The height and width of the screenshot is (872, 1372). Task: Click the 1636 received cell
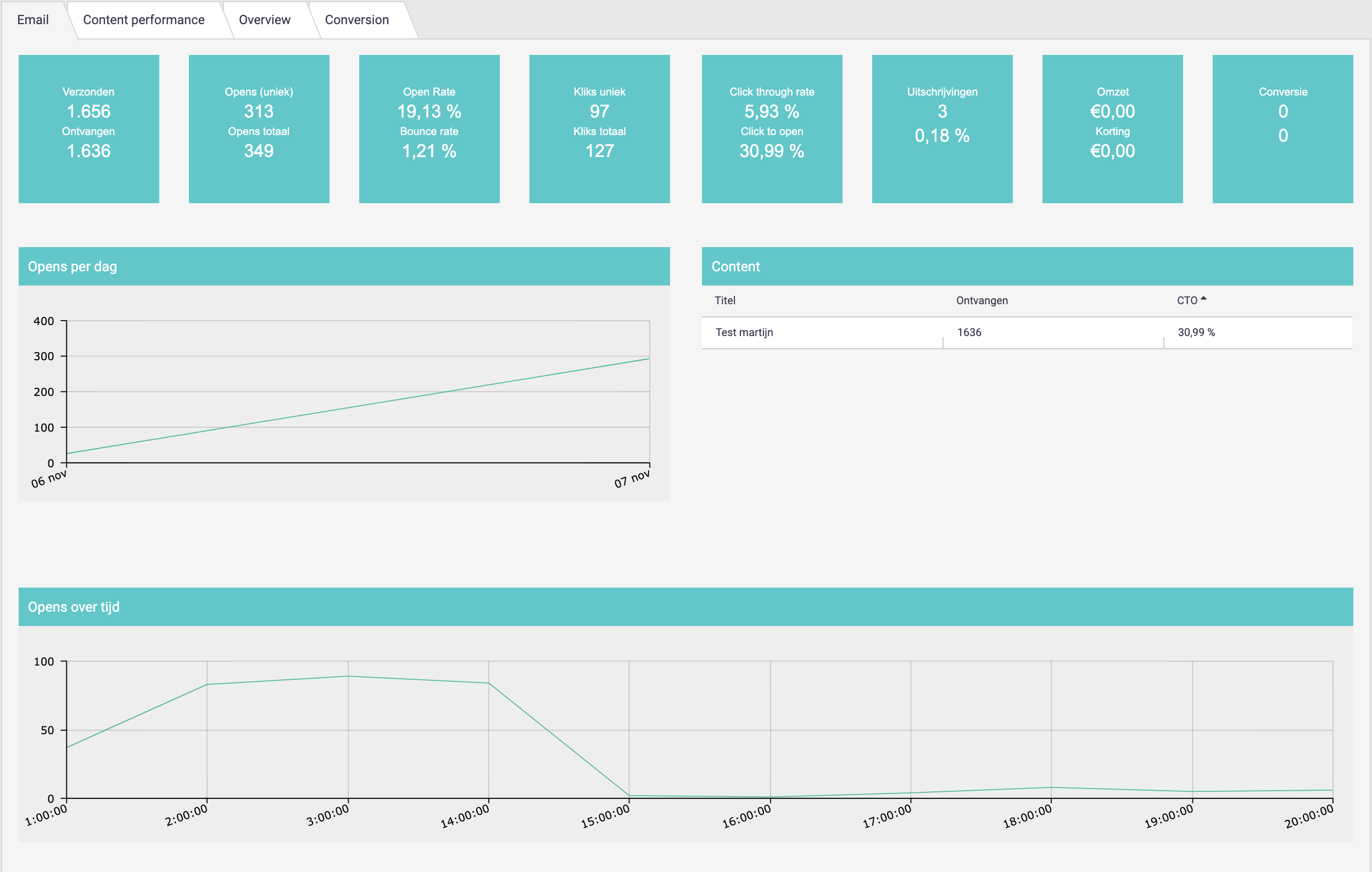coord(969,332)
